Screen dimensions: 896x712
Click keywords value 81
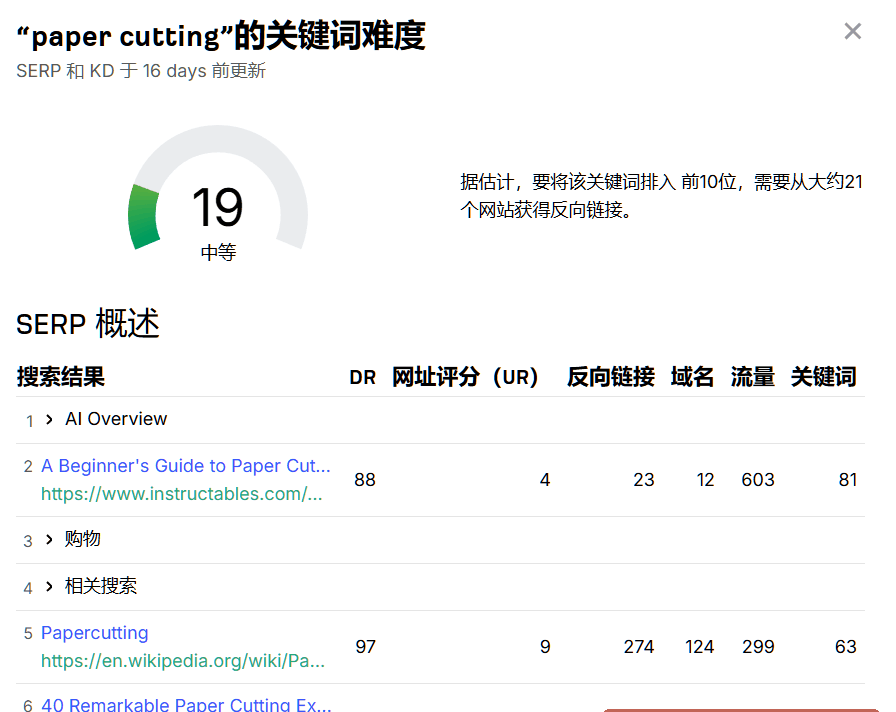(848, 480)
